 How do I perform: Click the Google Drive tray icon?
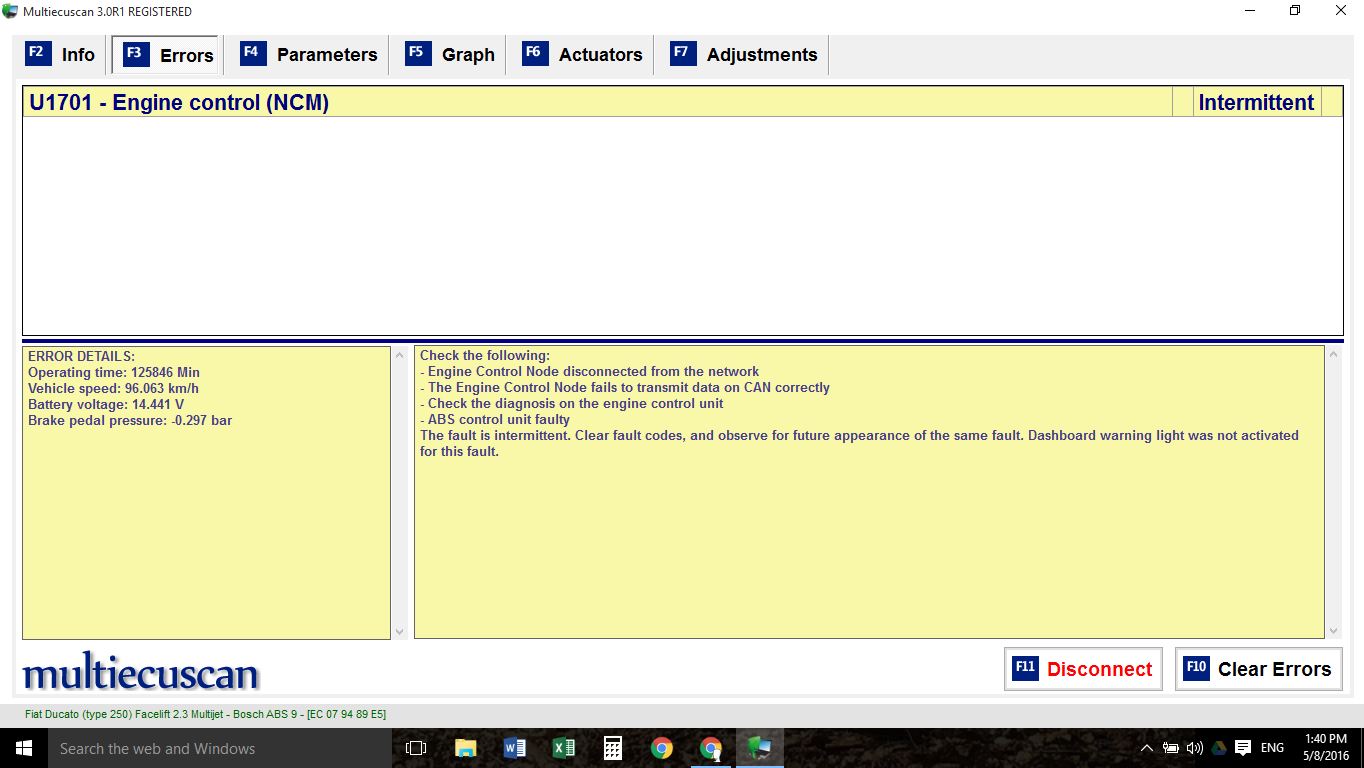[x=1219, y=748]
